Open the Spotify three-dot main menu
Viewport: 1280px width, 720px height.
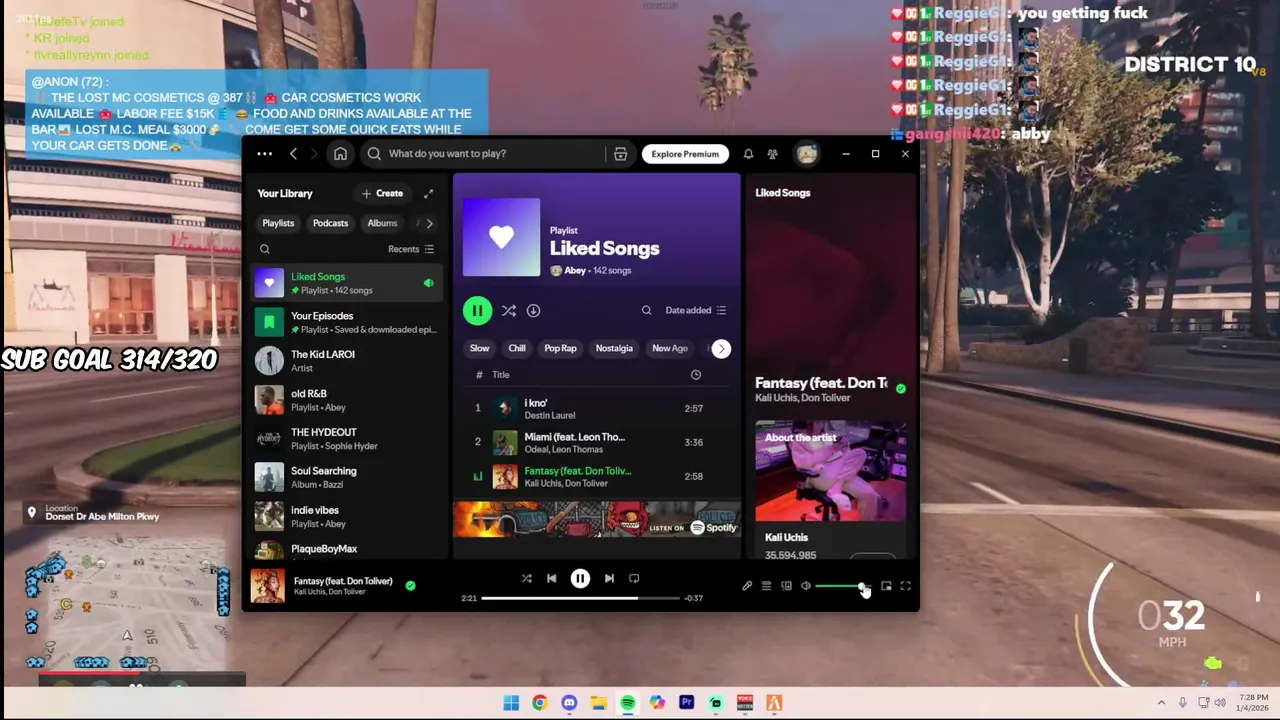264,154
